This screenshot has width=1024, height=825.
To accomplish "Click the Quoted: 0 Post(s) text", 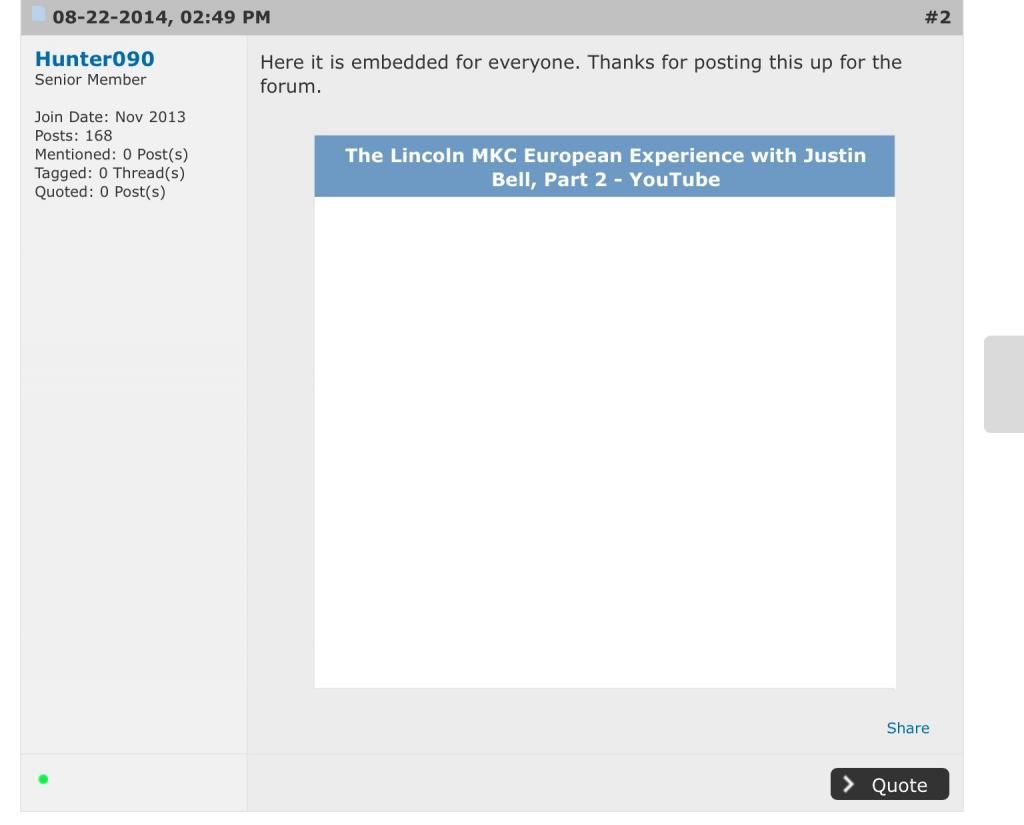I will coord(100,192).
